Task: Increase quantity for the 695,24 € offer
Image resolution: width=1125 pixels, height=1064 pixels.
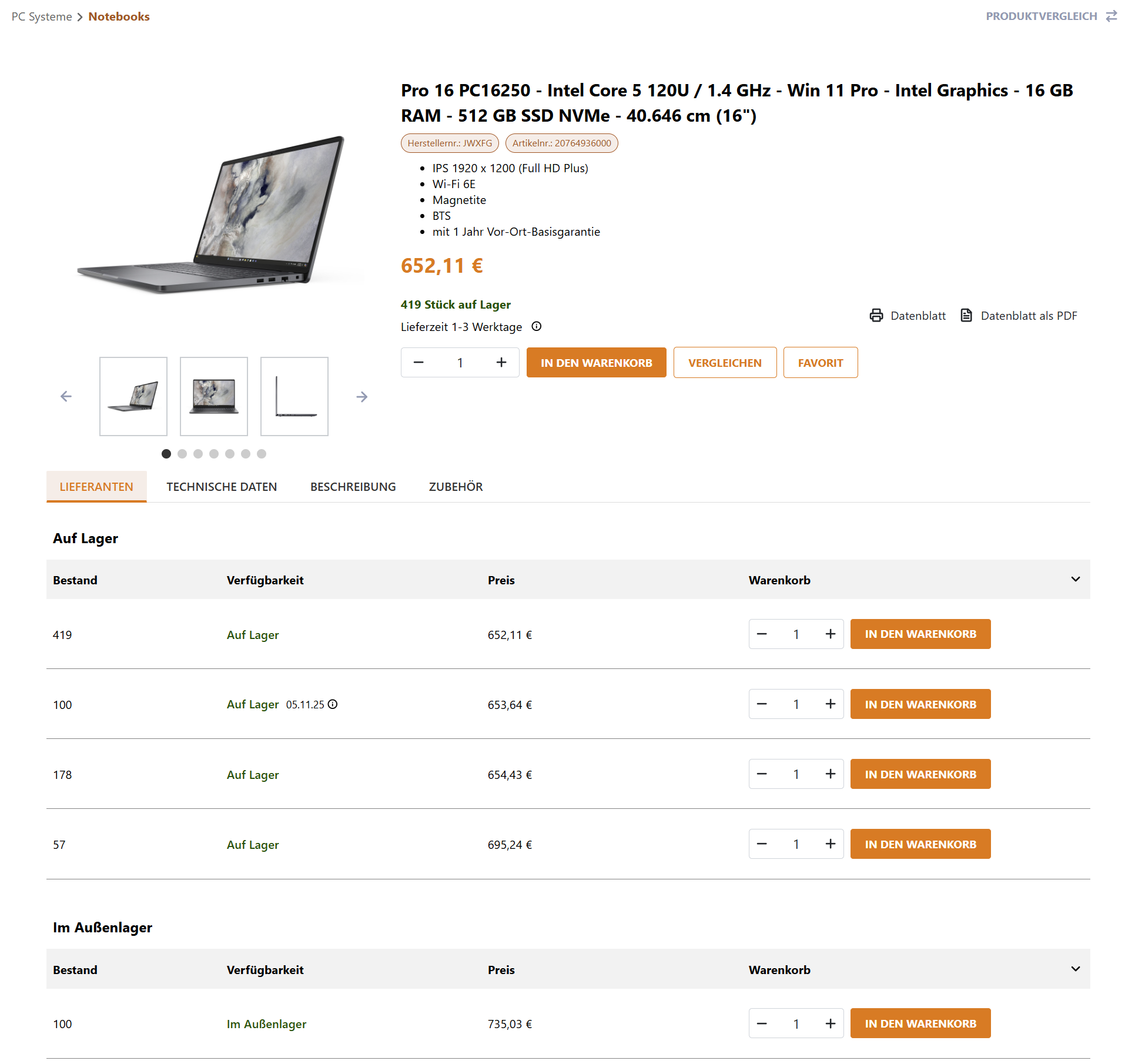Action: (830, 844)
